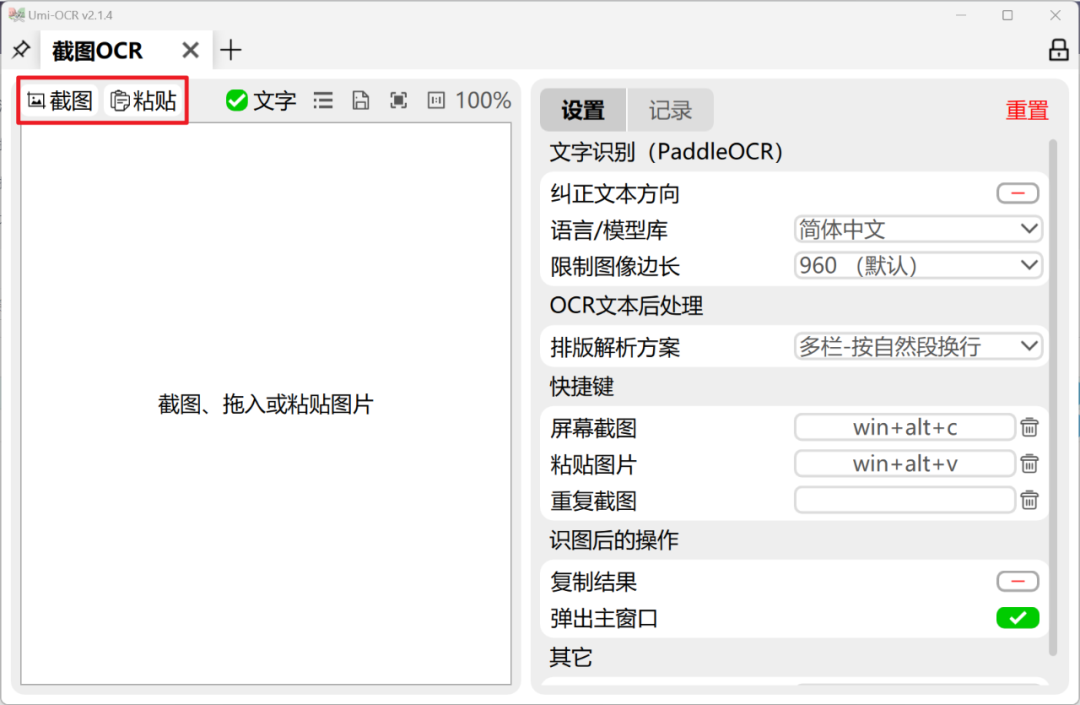Click the 重置 (reset) link
Screen dimensions: 1080x705
[x=1027, y=110]
